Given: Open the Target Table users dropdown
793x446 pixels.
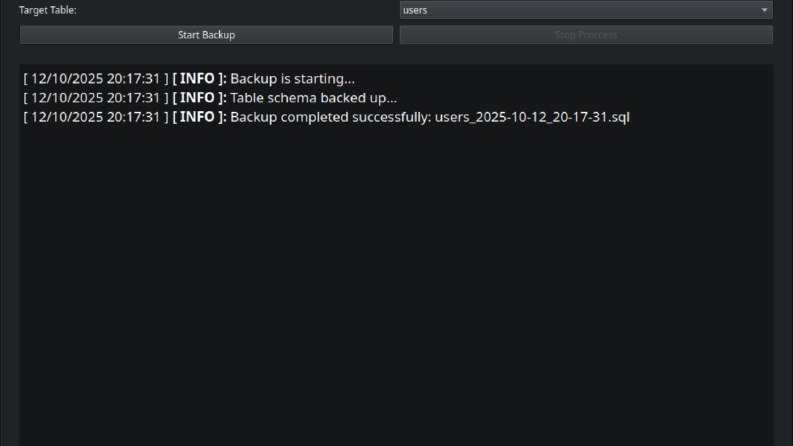Looking at the screenshot, I should coord(586,10).
